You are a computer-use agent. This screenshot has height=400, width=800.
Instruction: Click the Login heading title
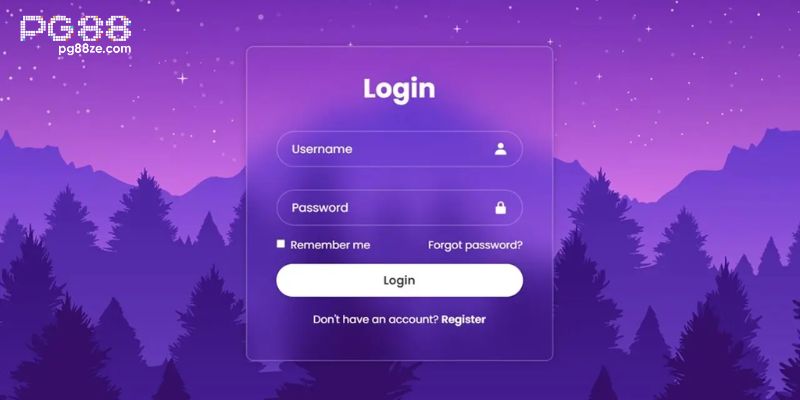[x=399, y=89]
